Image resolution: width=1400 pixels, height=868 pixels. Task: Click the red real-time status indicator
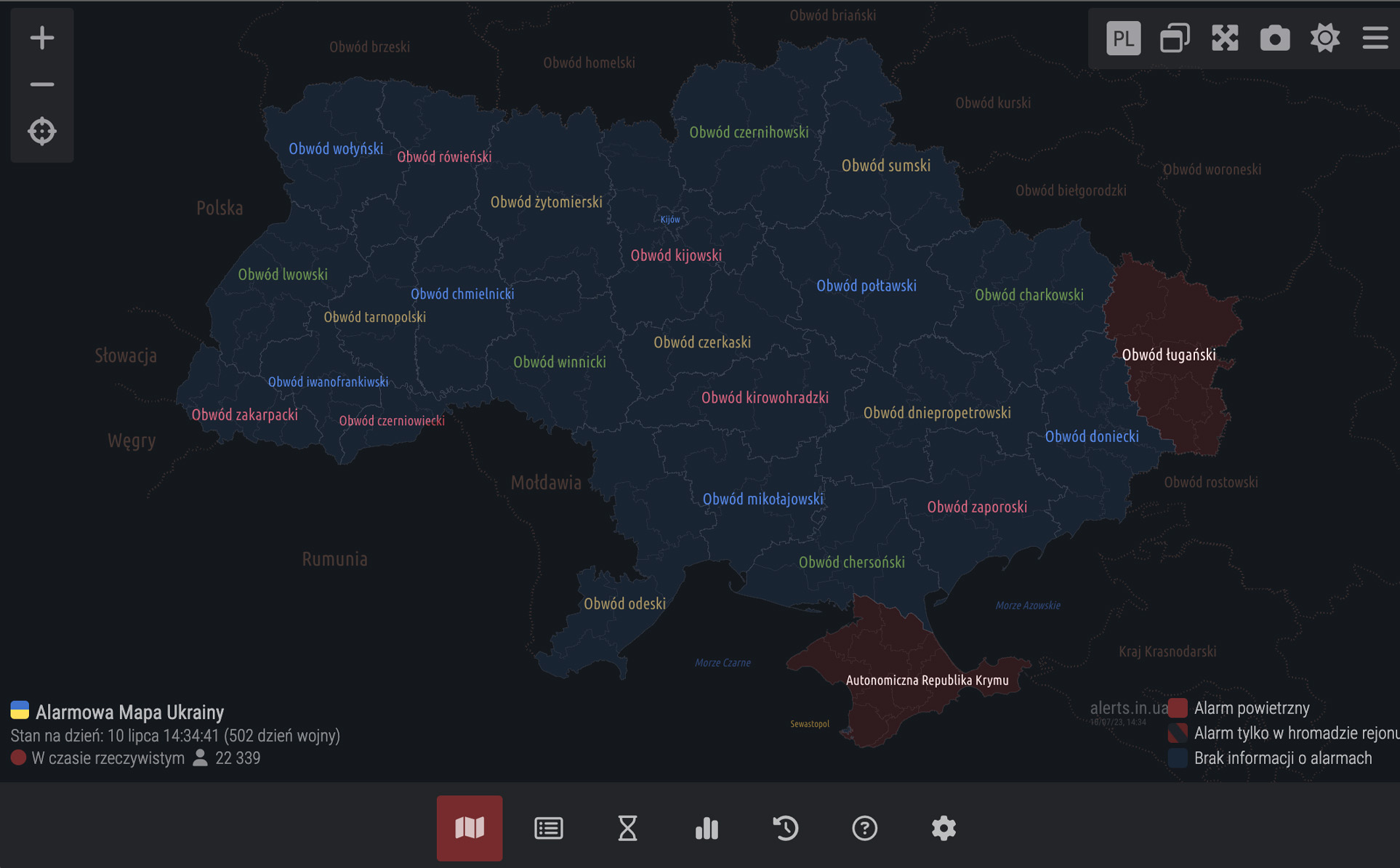point(19,758)
